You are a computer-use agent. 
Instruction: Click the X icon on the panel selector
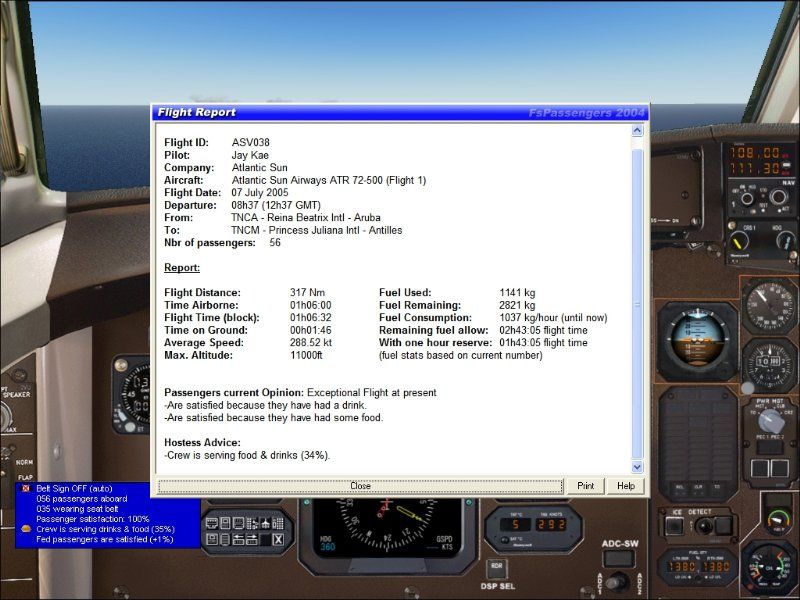tap(278, 539)
